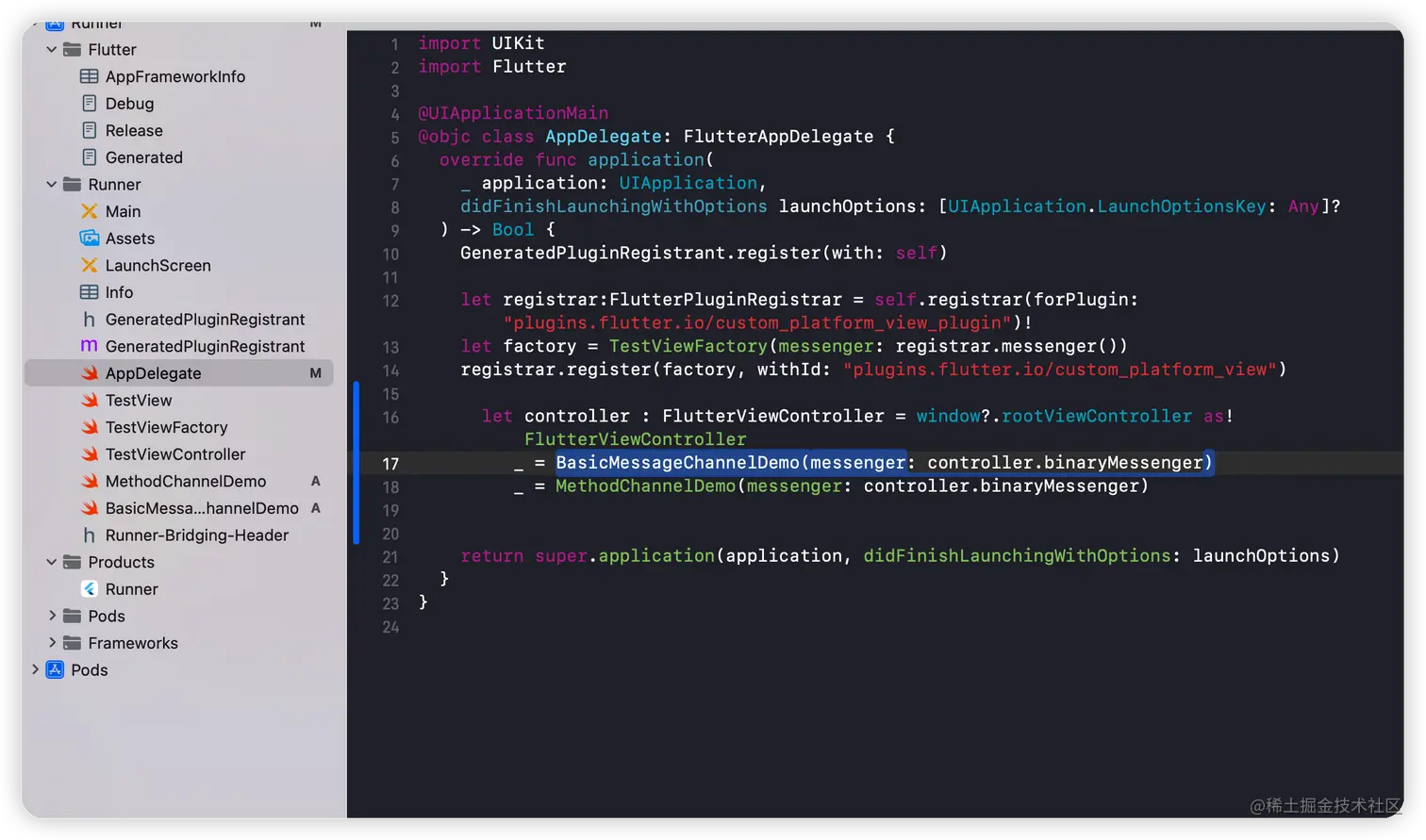Viewport: 1426px width, 840px height.
Task: Select the Debug configuration file
Action: pos(129,104)
